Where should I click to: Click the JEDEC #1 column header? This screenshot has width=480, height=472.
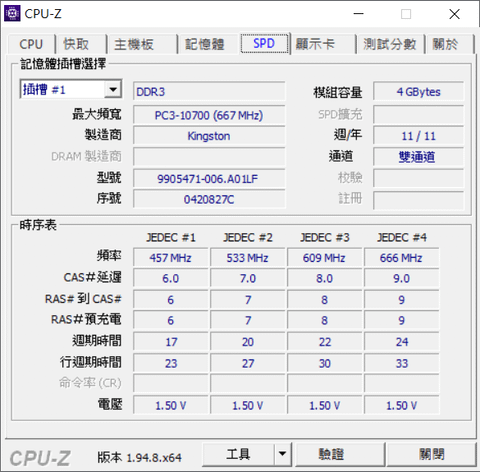click(171, 237)
